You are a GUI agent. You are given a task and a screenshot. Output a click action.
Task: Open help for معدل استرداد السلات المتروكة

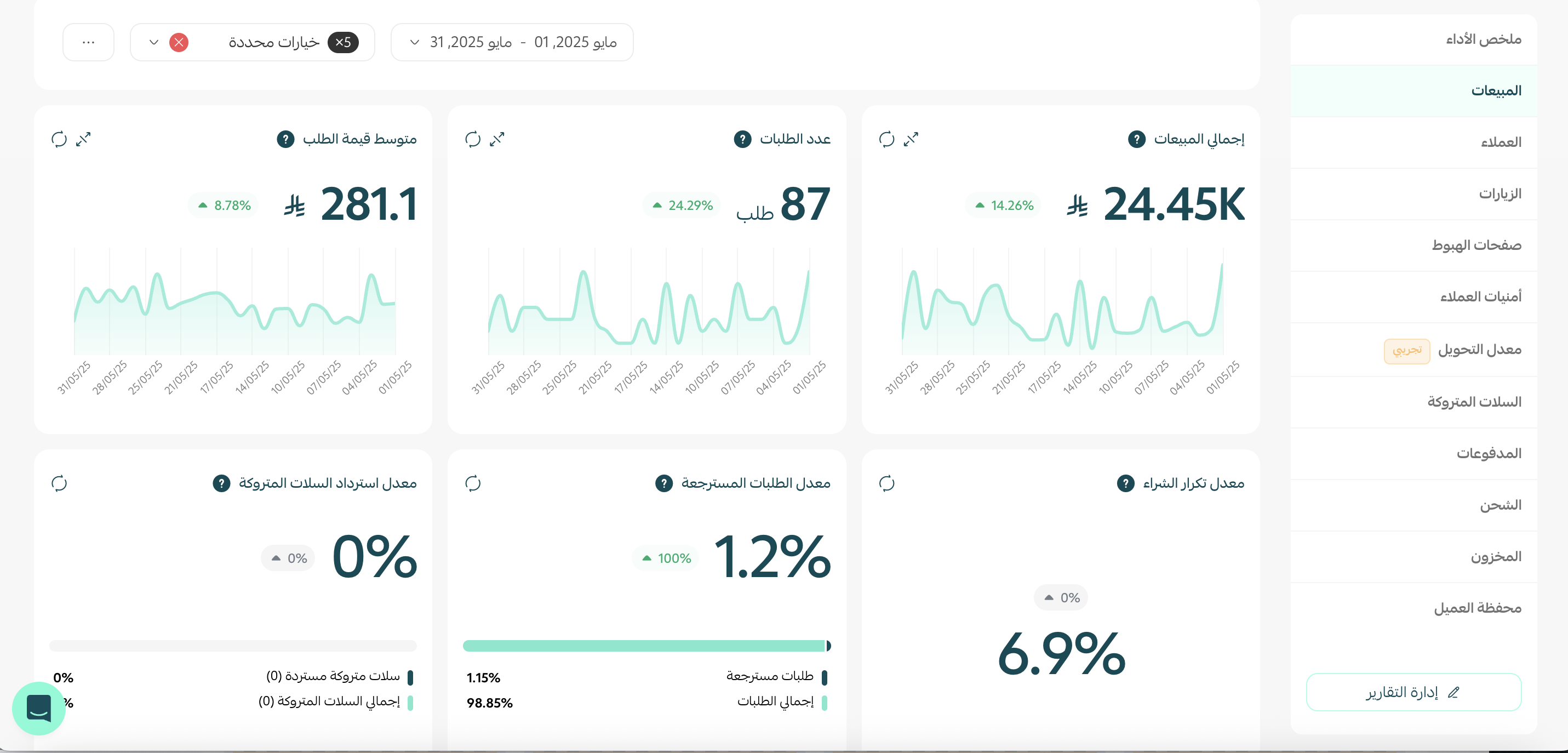coord(221,483)
